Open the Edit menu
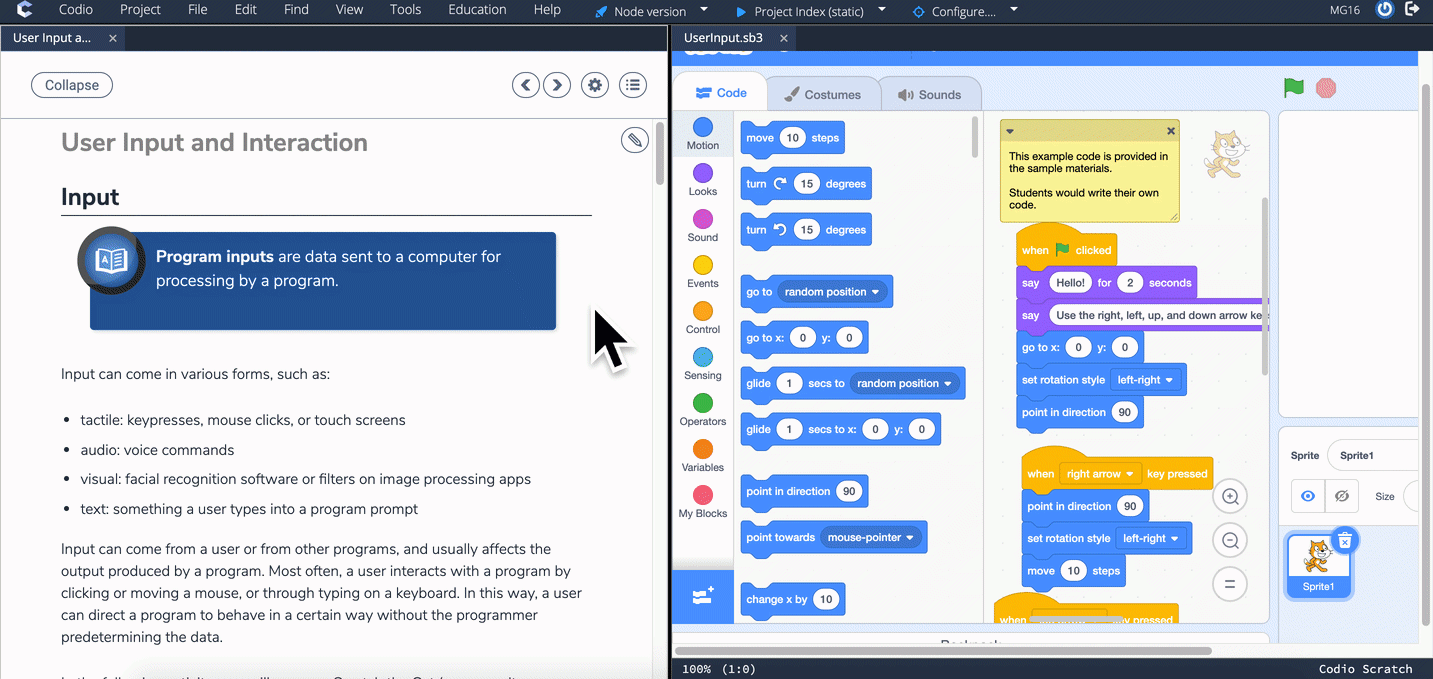The image size is (1433, 679). pyautogui.click(x=246, y=10)
